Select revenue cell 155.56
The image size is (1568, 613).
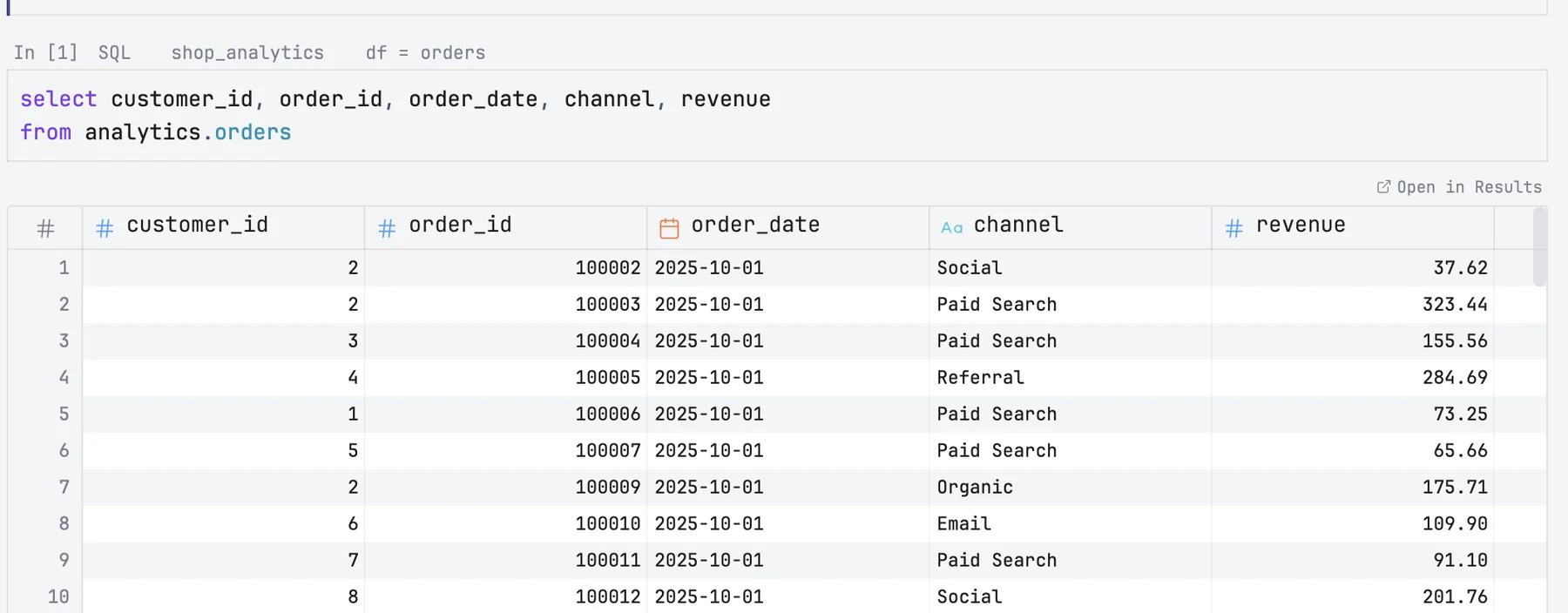tap(1352, 341)
